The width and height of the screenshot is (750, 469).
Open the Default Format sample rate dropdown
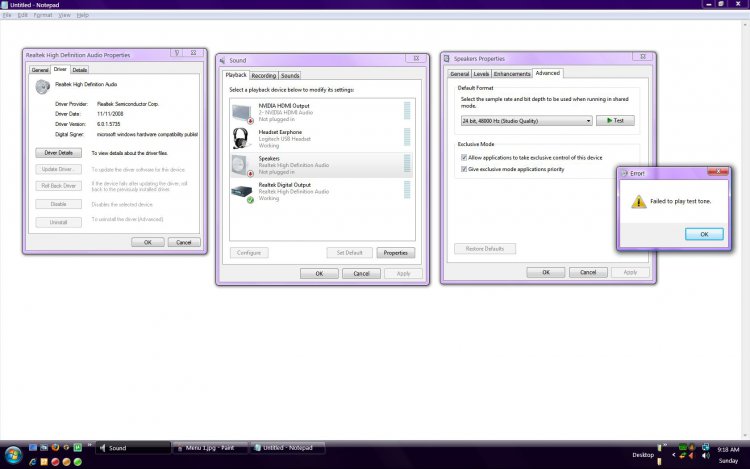(x=527, y=121)
